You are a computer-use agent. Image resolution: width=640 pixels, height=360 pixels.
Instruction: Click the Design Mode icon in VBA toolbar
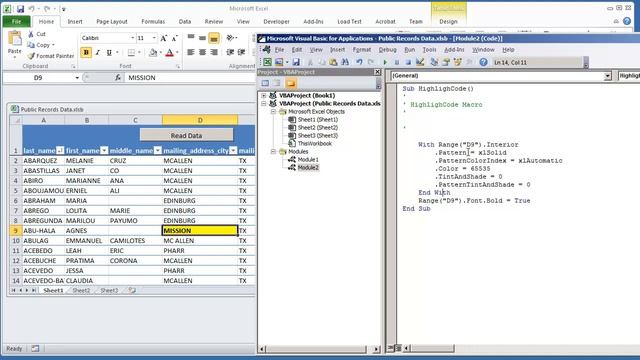(x=420, y=62)
